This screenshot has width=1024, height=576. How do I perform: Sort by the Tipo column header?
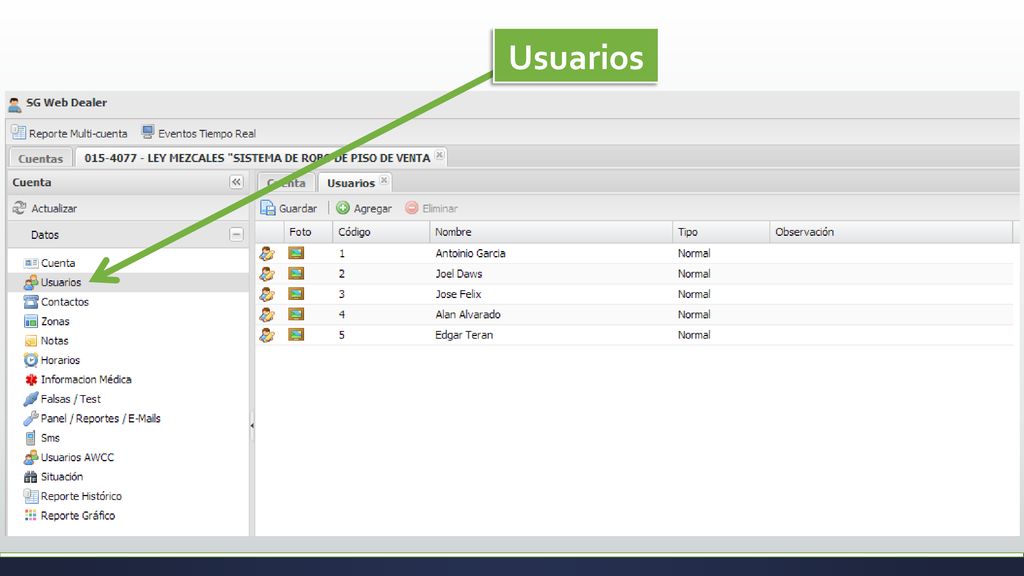pos(721,232)
